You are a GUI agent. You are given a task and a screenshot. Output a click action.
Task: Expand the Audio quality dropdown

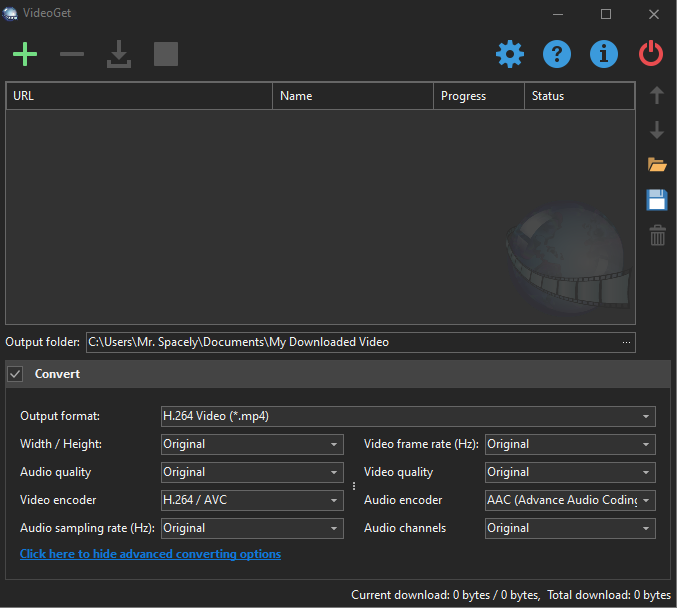point(252,472)
